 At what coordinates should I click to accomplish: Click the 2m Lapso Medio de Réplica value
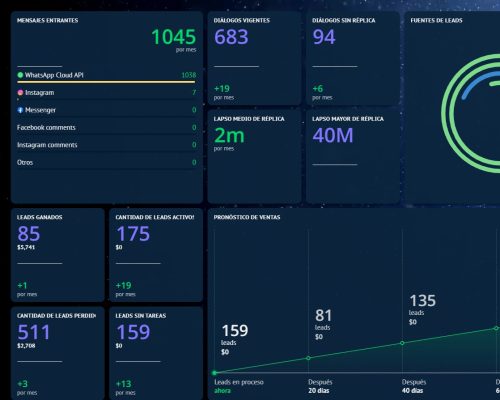point(229,135)
